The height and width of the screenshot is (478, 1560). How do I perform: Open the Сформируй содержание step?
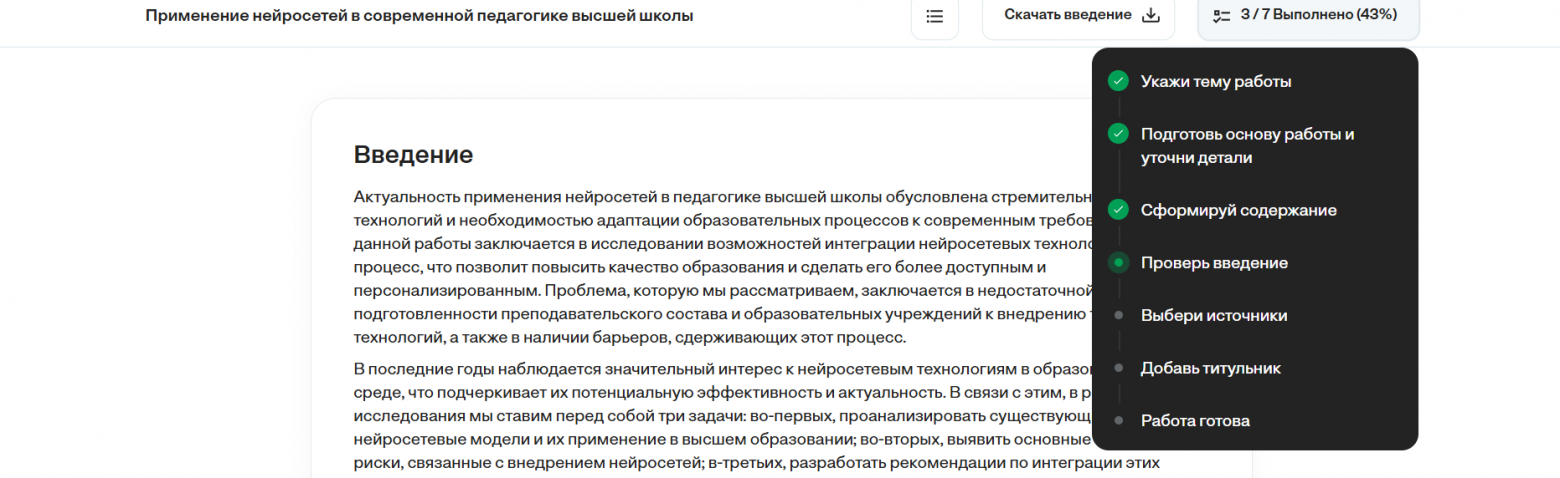1238,210
